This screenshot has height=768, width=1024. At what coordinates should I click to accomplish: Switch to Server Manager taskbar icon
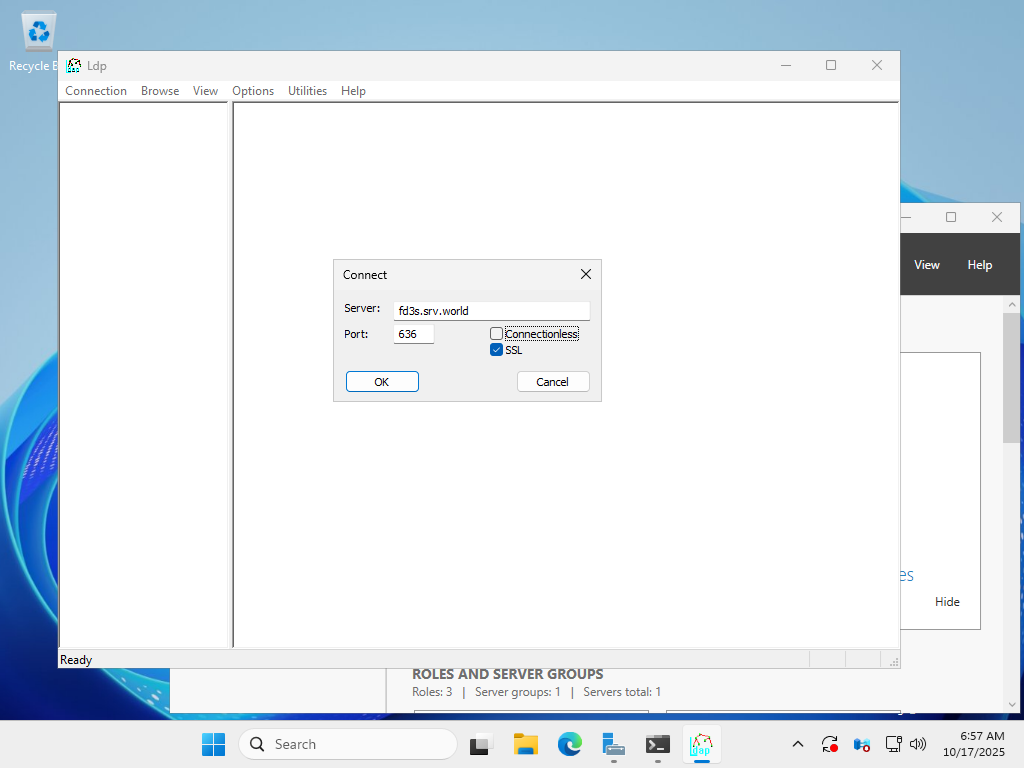pyautogui.click(x=614, y=744)
